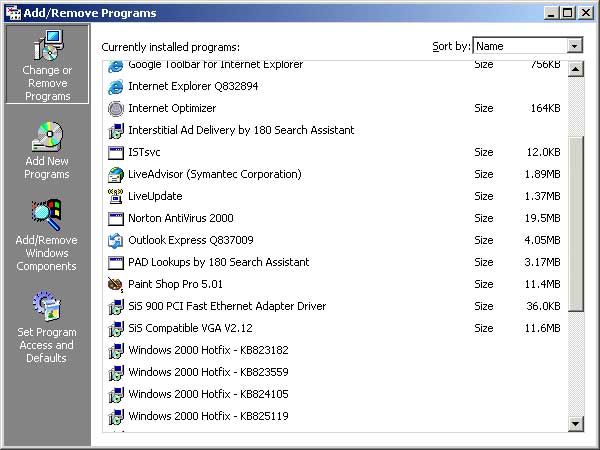Viewport: 600px width, 450px height.
Task: Click the Outlook Express Q837009 icon
Action: 115,240
